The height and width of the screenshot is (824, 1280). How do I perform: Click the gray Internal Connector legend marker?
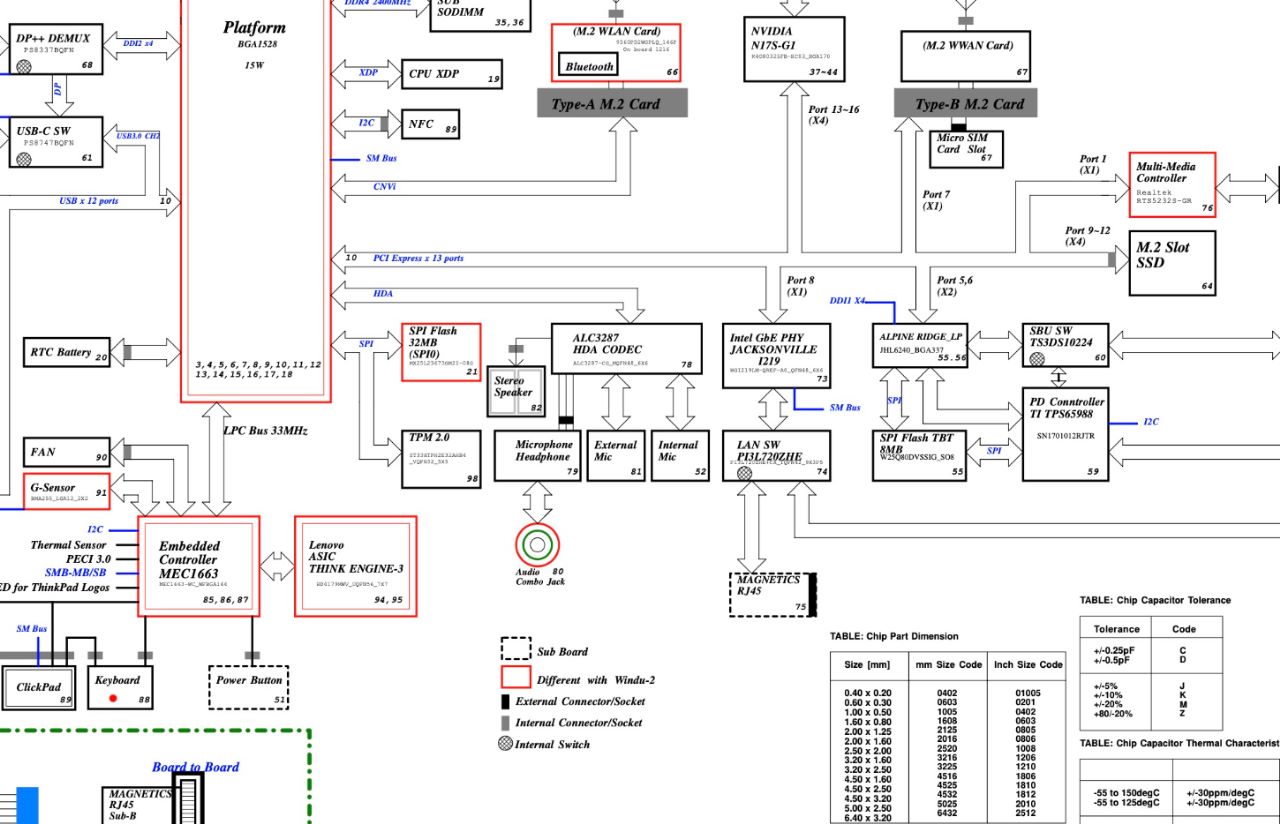tap(506, 723)
